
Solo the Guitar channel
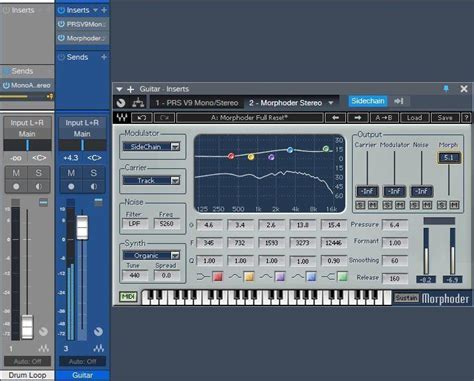pyautogui.click(x=94, y=173)
